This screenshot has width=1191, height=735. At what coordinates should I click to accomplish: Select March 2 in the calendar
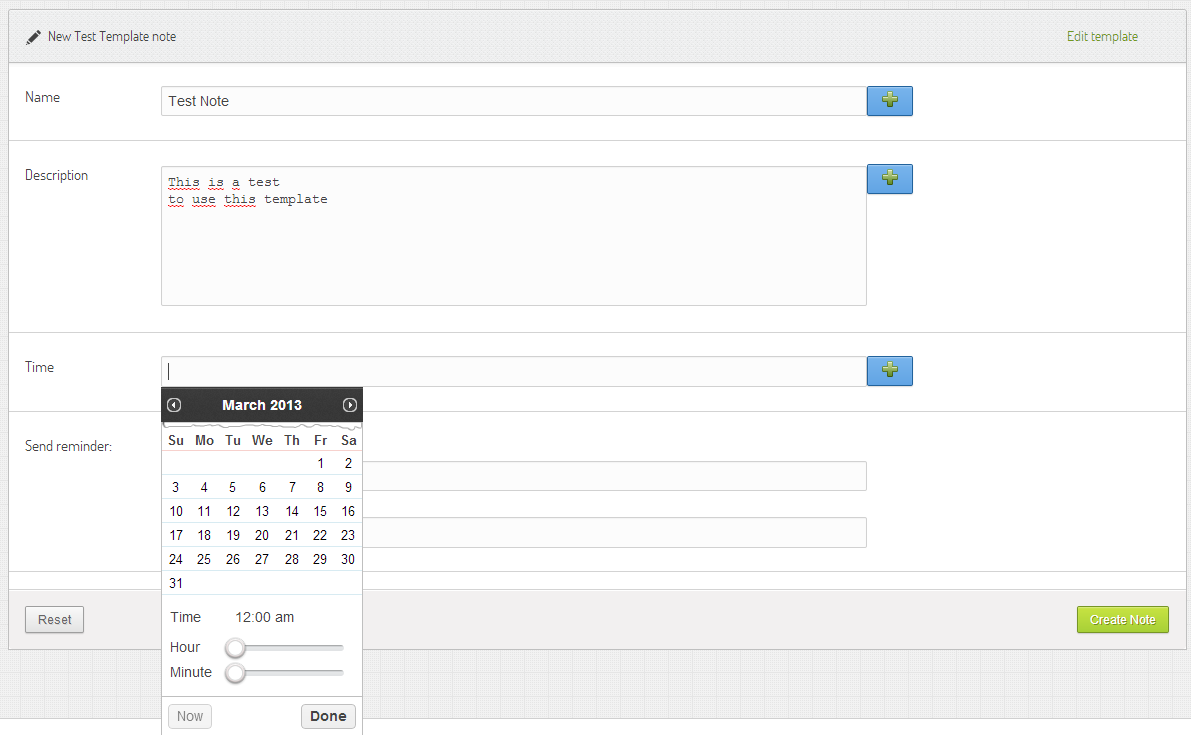point(349,463)
